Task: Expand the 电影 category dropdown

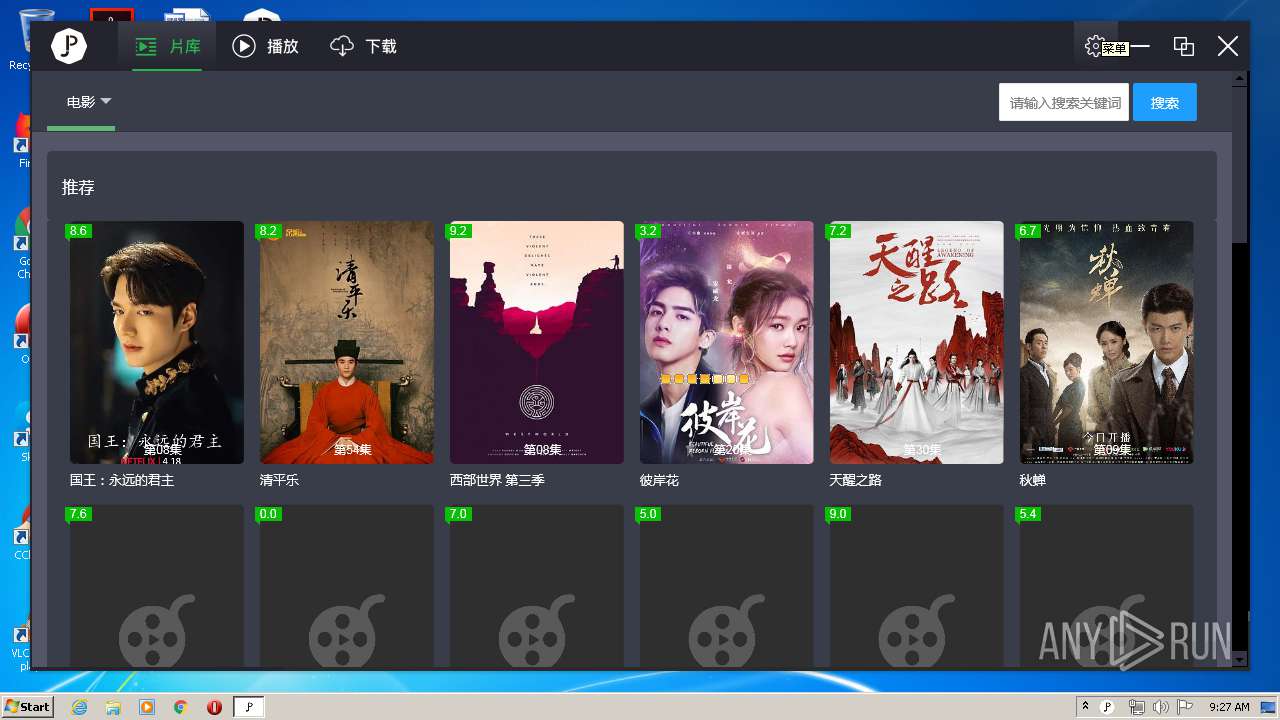Action: (x=88, y=102)
